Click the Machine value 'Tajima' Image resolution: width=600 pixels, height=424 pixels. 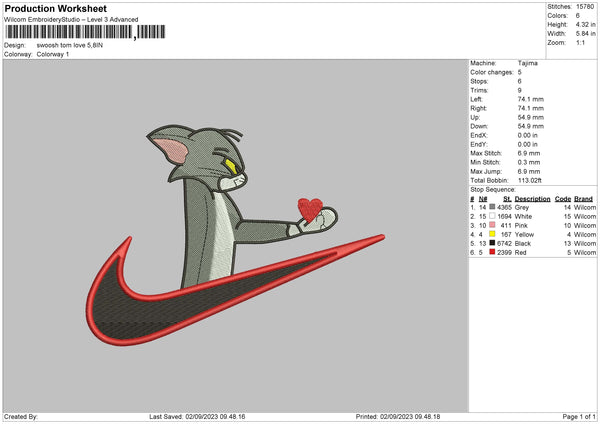tap(528, 63)
